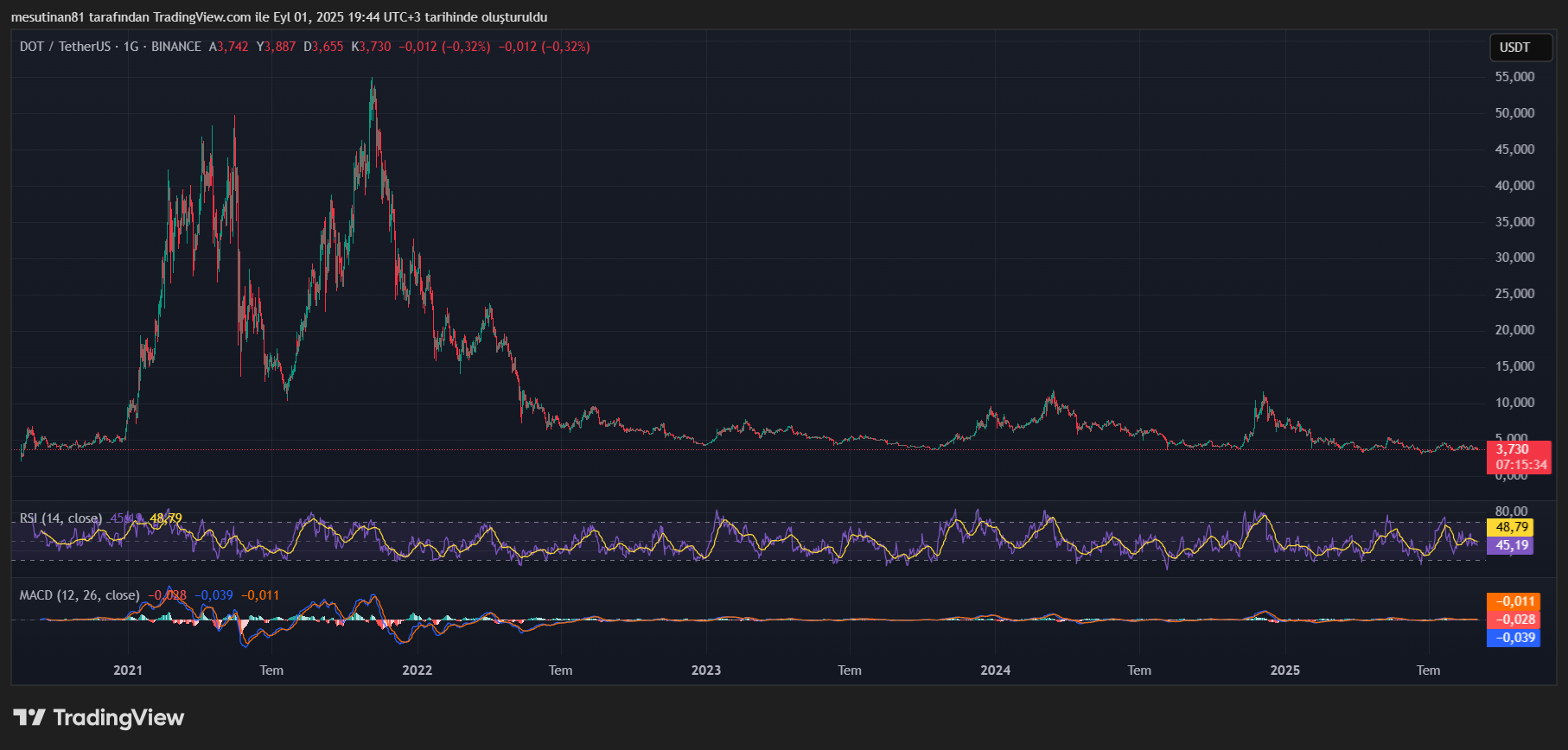Click the chart creation caption at top
1568x750 pixels.
pyautogui.click(x=279, y=17)
